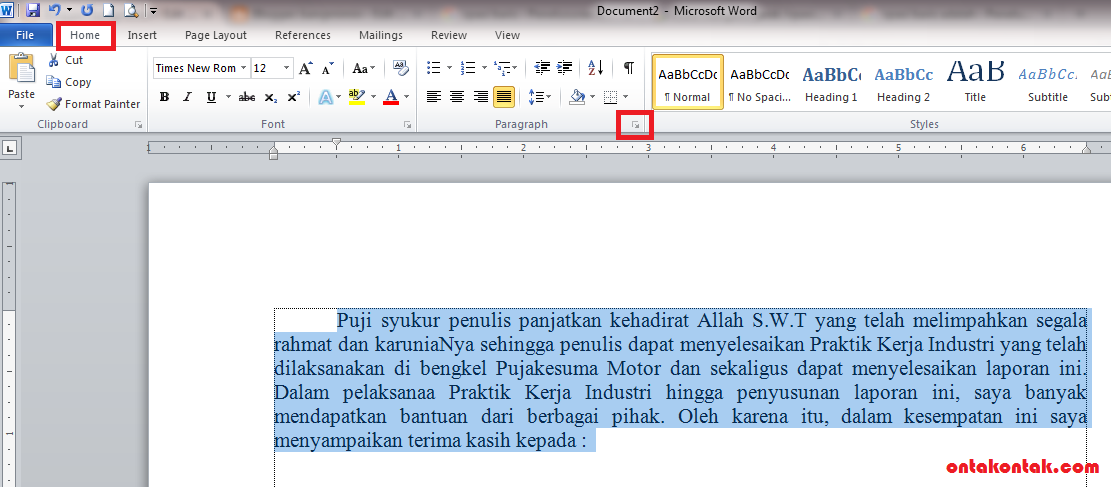Image resolution: width=1111 pixels, height=487 pixels.
Task: Apply the Heading 2 style
Action: coord(903,82)
